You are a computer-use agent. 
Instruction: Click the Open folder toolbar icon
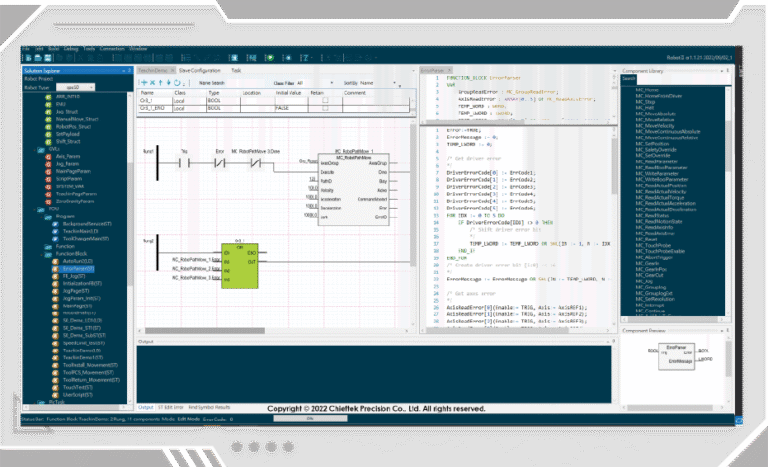[x=38, y=58]
